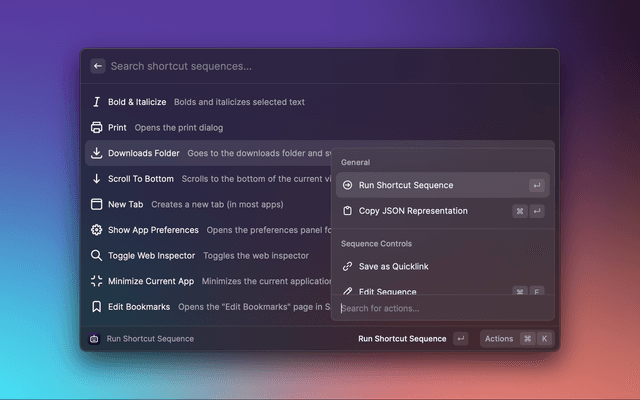Click the Downloads Folder download icon
Image resolution: width=640 pixels, height=400 pixels.
tap(96, 153)
